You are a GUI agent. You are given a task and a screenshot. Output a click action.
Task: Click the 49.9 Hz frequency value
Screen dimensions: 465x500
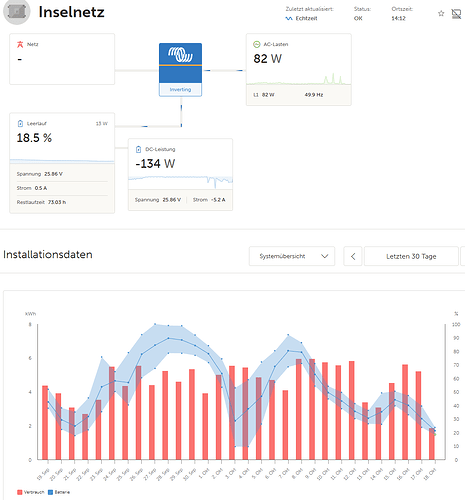point(314,95)
